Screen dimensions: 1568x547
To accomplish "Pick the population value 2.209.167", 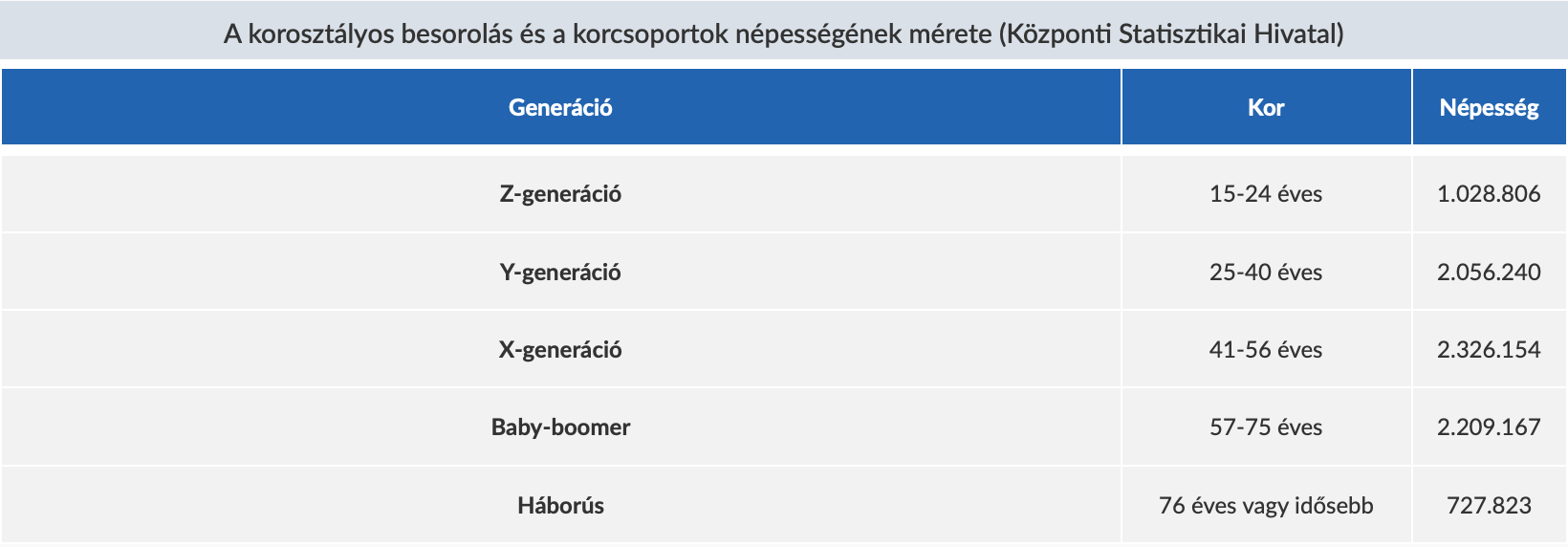I will tap(1489, 427).
